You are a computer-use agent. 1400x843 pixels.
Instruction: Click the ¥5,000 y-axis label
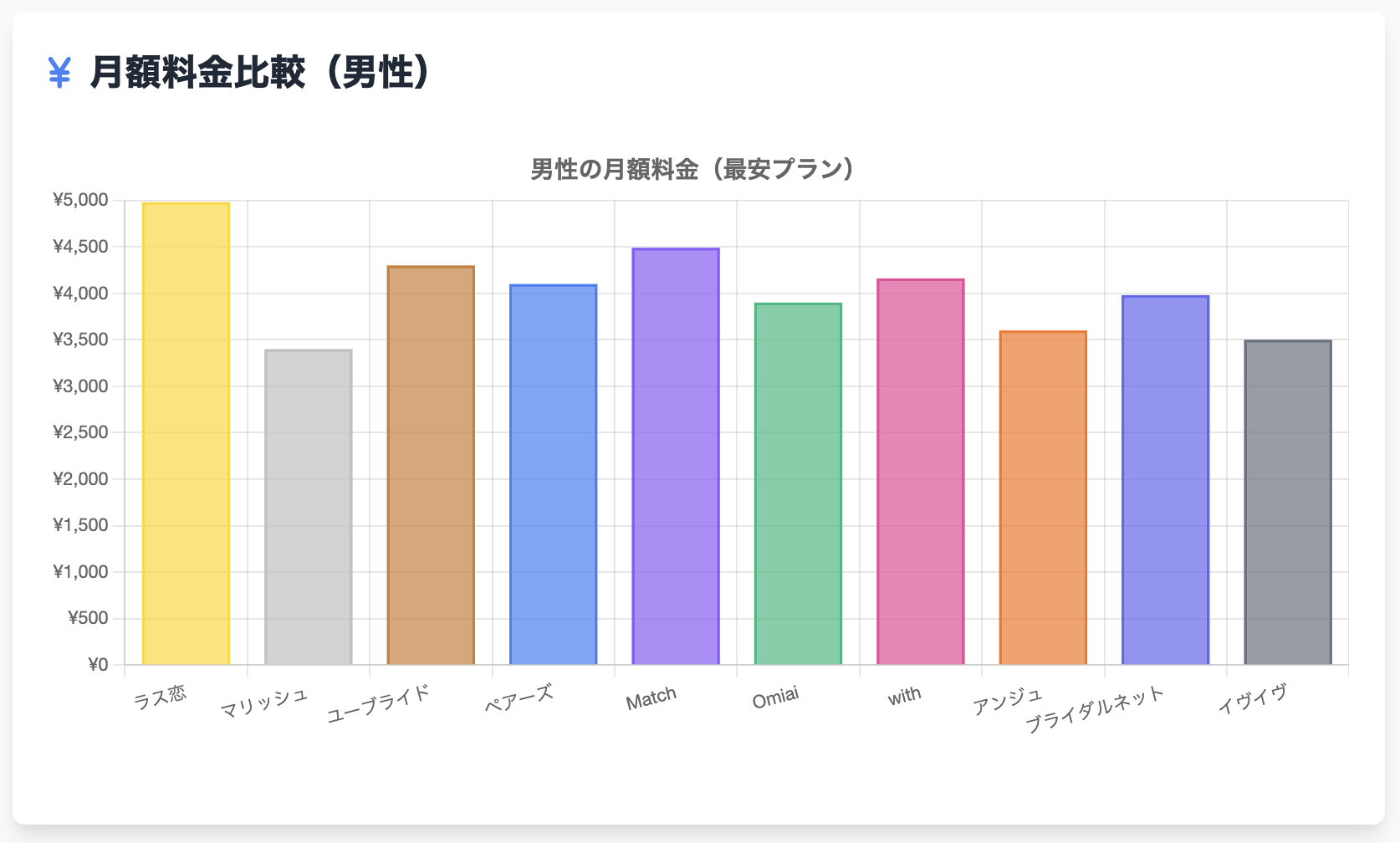pos(81,200)
